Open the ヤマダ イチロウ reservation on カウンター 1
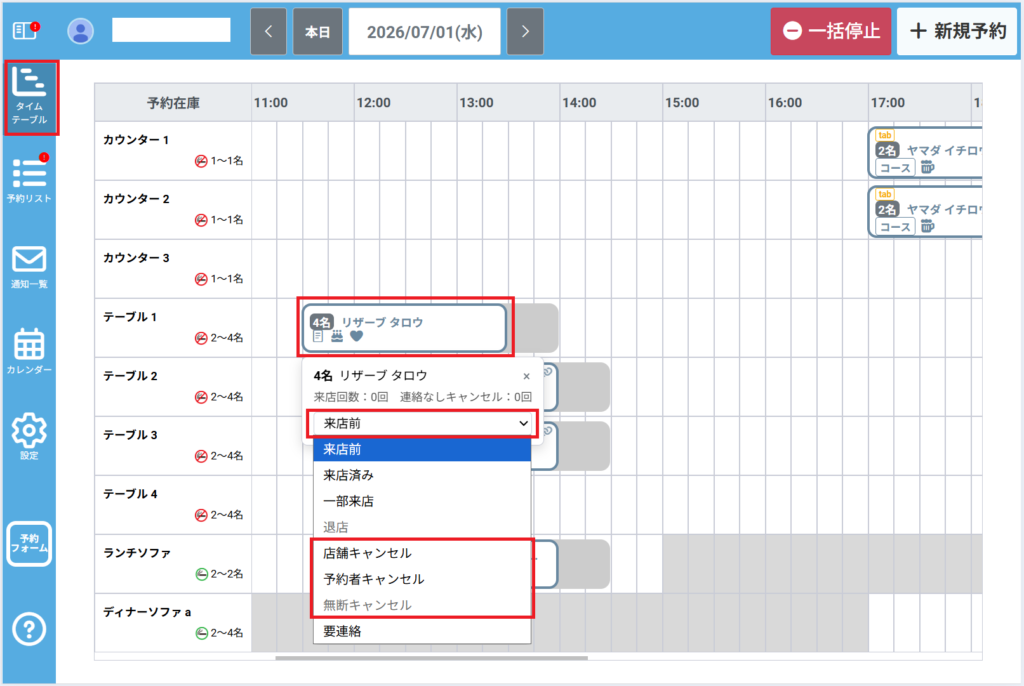1024x686 pixels. click(x=925, y=152)
